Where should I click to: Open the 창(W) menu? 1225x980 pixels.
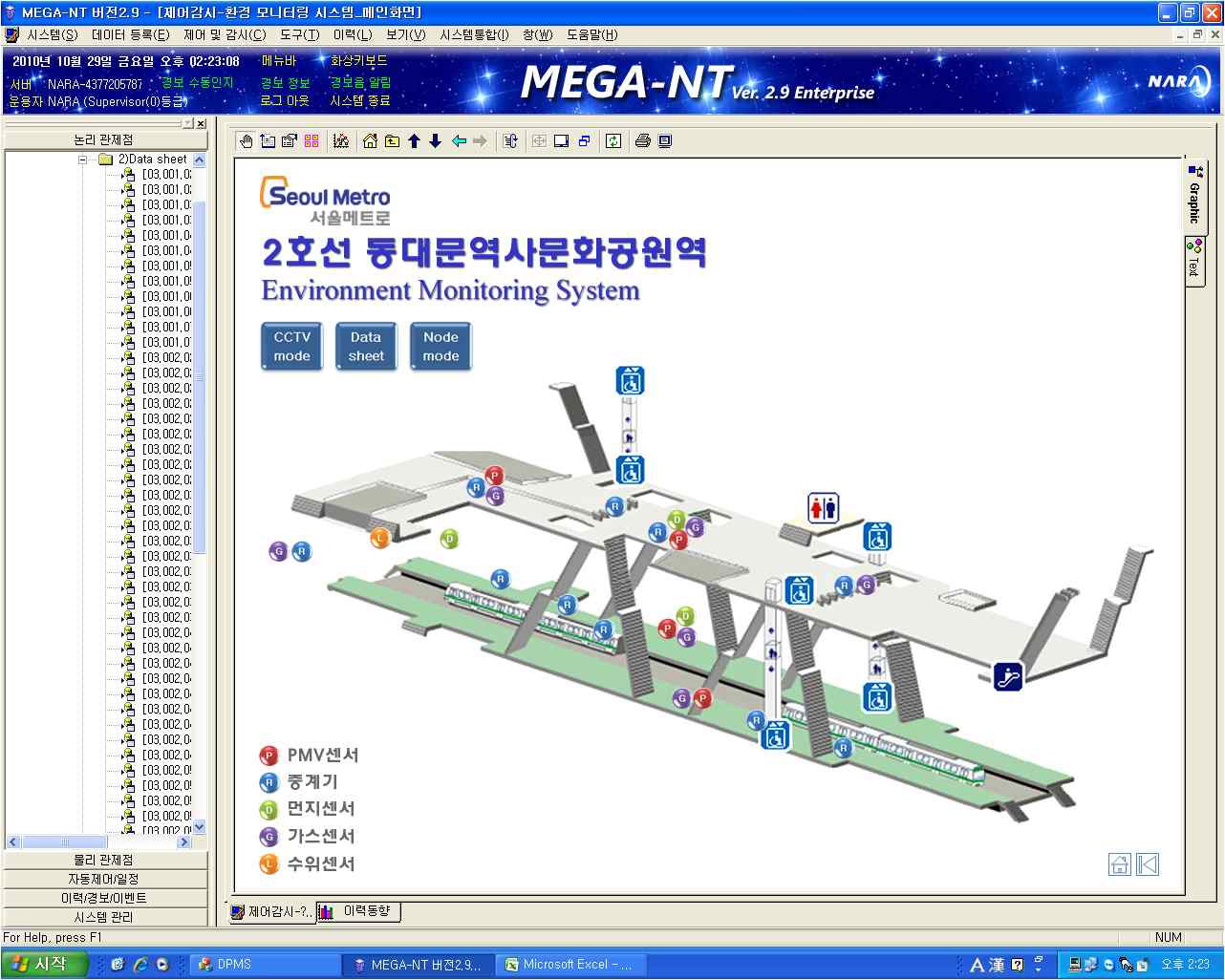[538, 34]
